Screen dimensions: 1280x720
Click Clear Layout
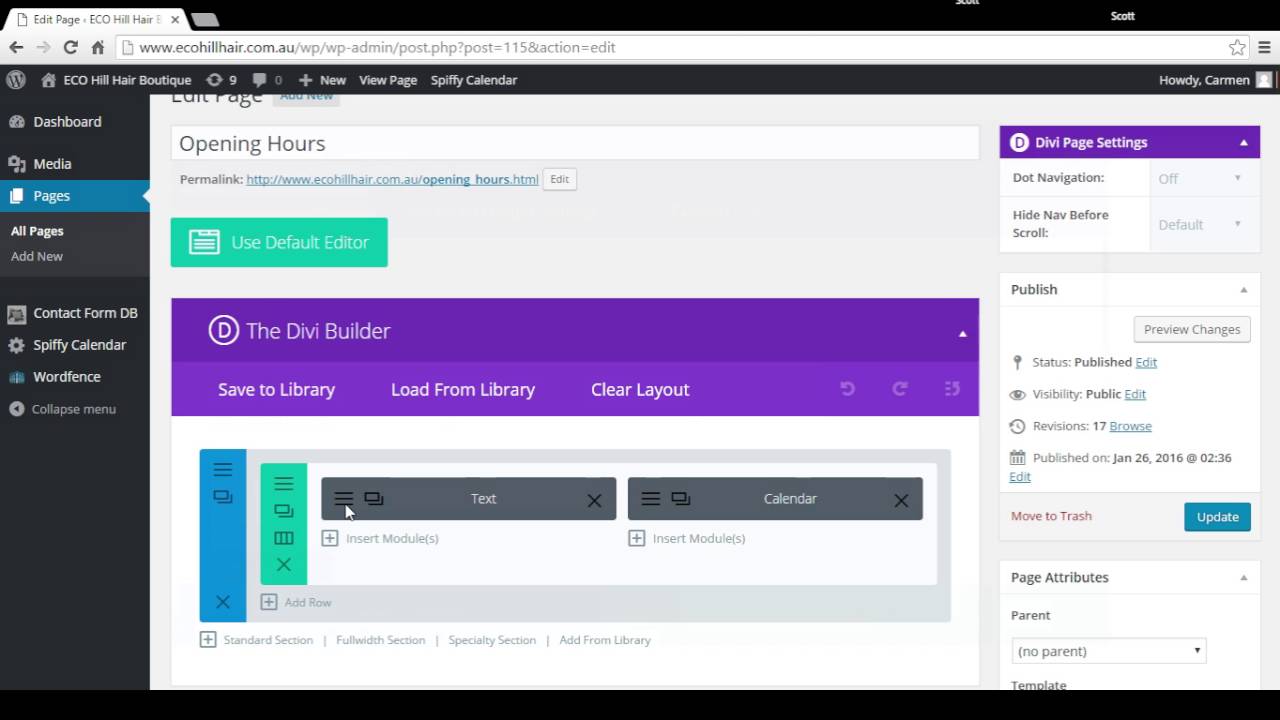coord(640,390)
